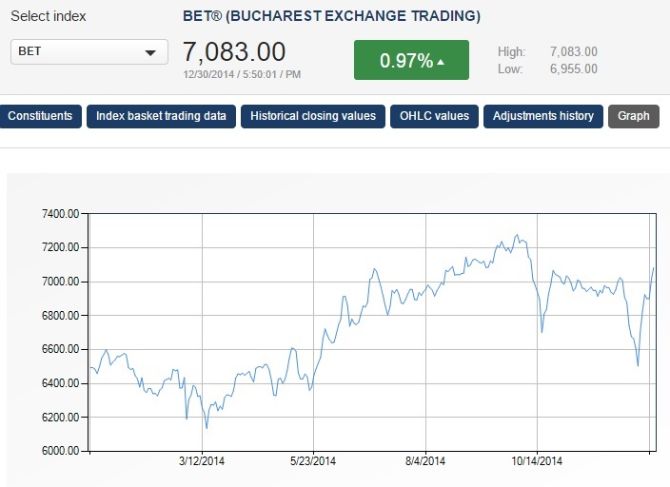Image resolution: width=670 pixels, height=487 pixels.
Task: Click the 7200.00 y-axis label
Action: (x=60, y=247)
